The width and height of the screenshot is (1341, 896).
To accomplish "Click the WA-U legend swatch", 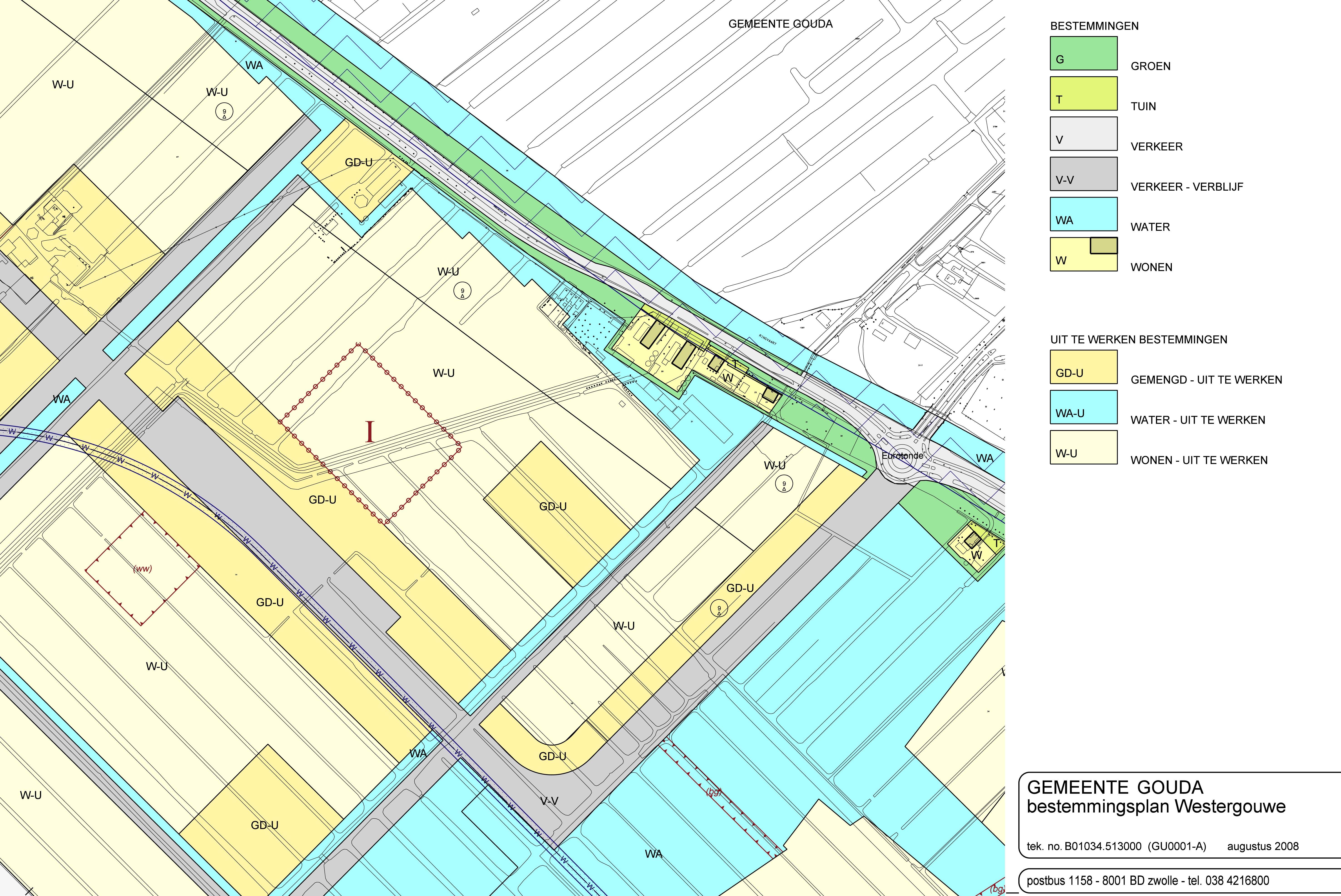I will click(1083, 407).
